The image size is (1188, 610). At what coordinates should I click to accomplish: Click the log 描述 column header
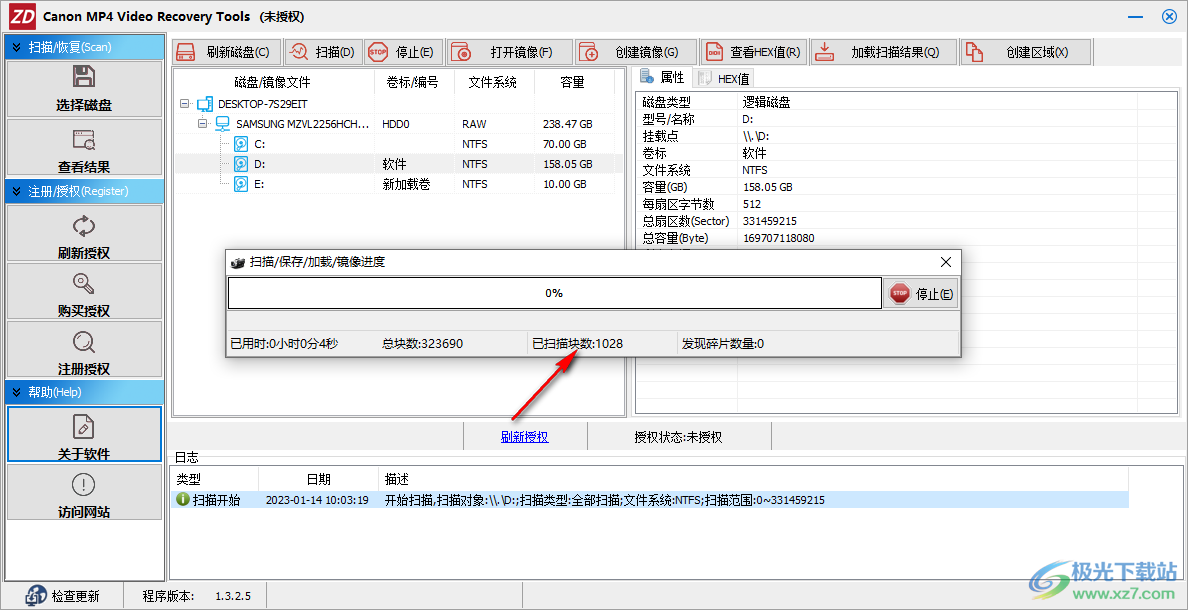click(753, 480)
